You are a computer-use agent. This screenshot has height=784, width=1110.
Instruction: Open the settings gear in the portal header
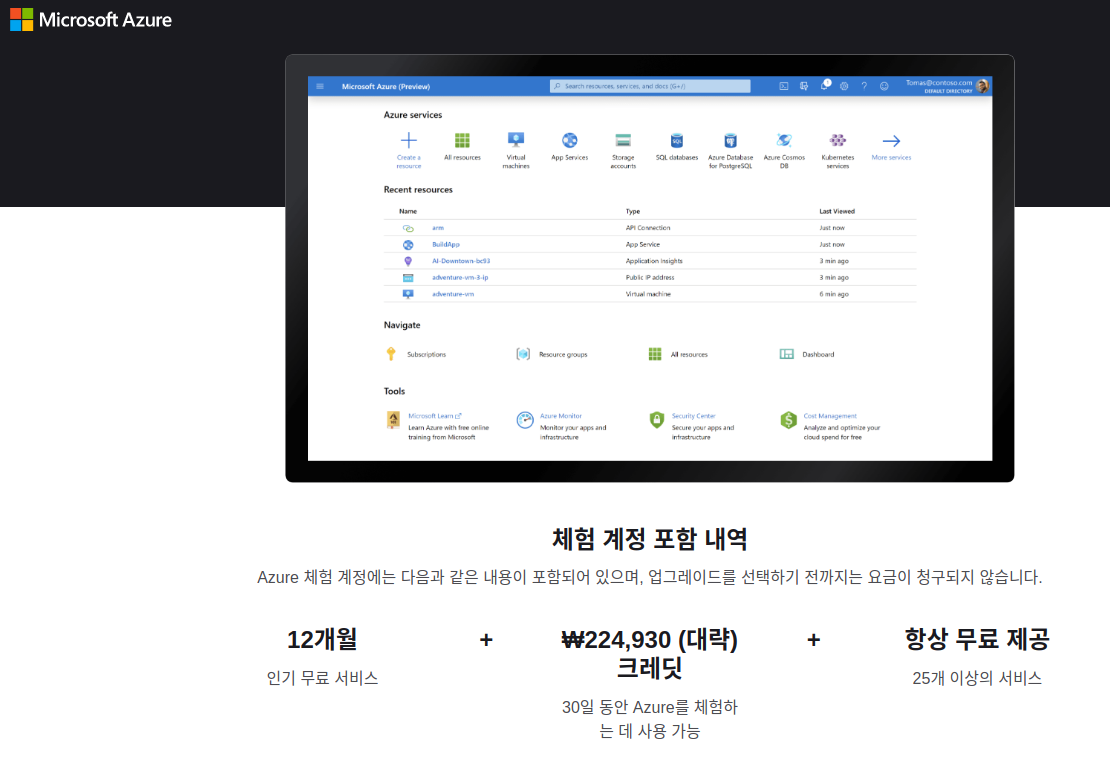844,86
